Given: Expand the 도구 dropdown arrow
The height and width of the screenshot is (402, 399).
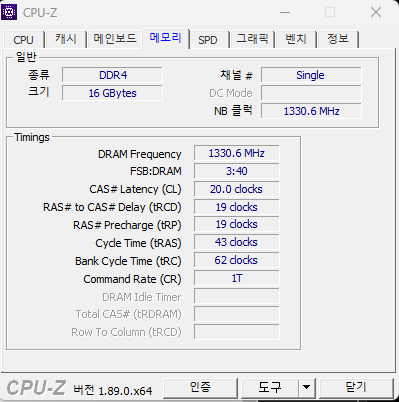Looking at the screenshot, I should [x=307, y=387].
